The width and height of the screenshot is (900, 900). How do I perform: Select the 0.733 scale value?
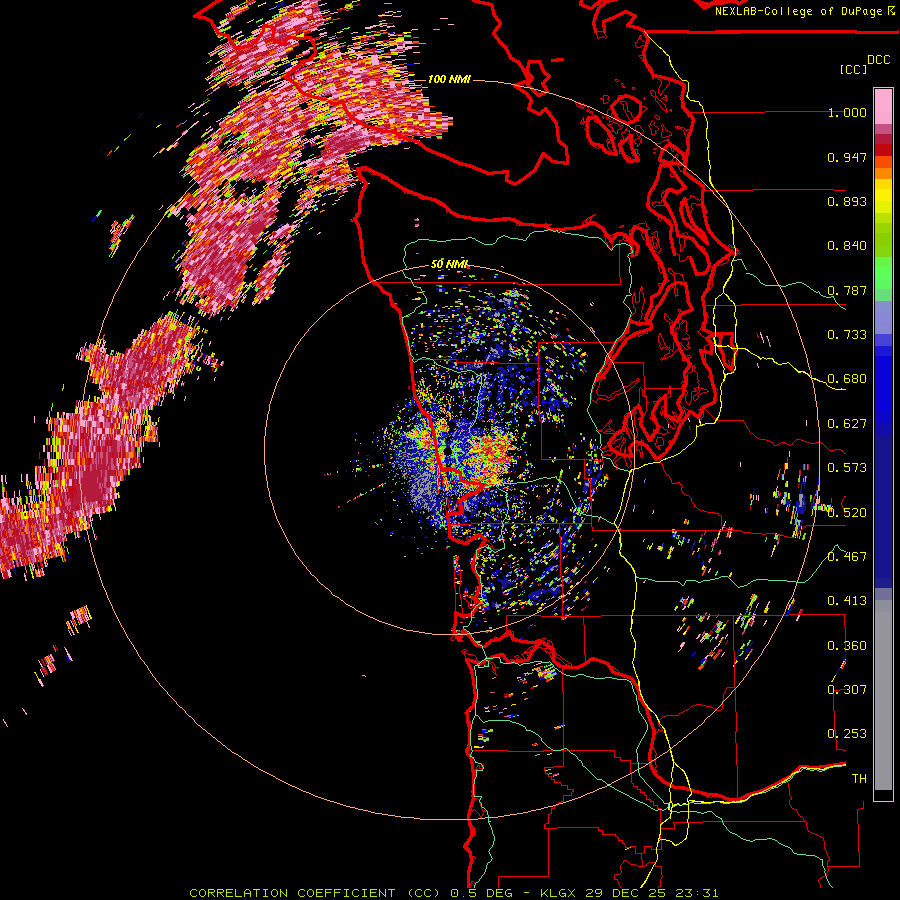[847, 335]
